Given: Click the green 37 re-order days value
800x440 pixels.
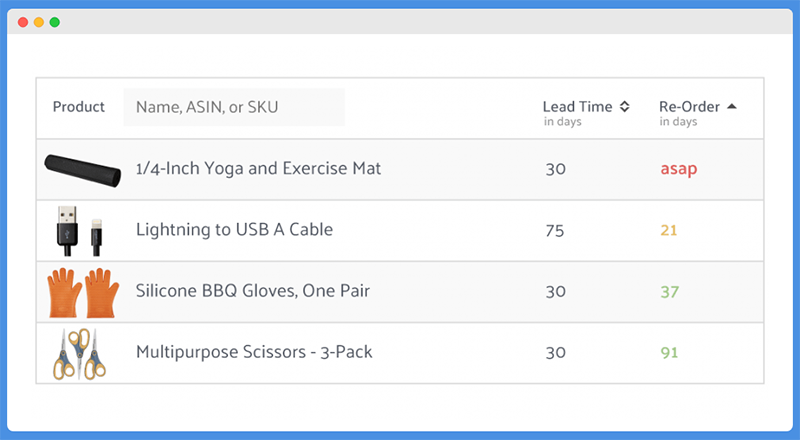Looking at the screenshot, I should pos(669,292).
